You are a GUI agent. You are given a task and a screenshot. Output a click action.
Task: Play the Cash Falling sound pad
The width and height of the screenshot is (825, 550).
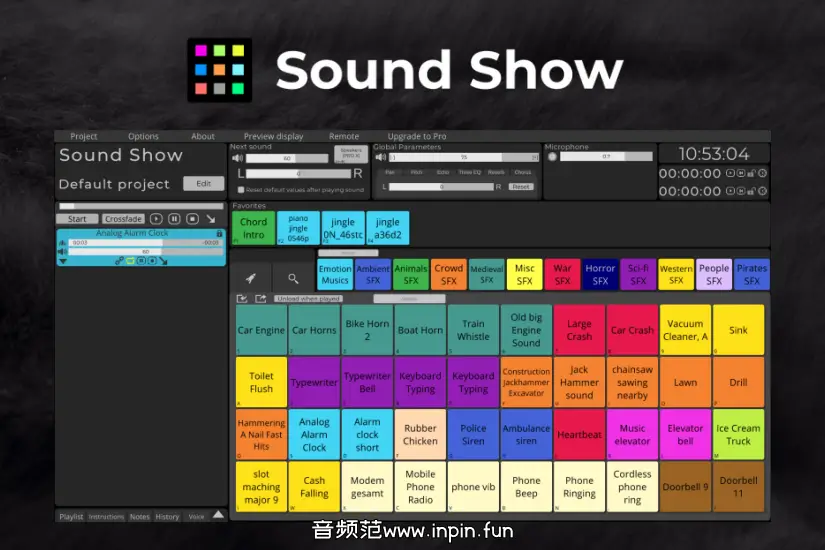(314, 487)
